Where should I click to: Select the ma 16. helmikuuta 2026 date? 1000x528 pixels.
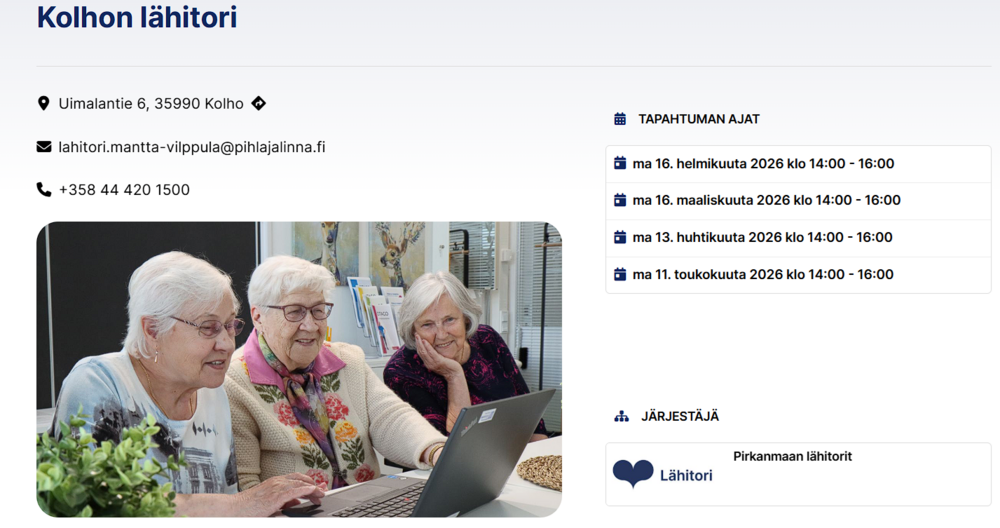(763, 163)
